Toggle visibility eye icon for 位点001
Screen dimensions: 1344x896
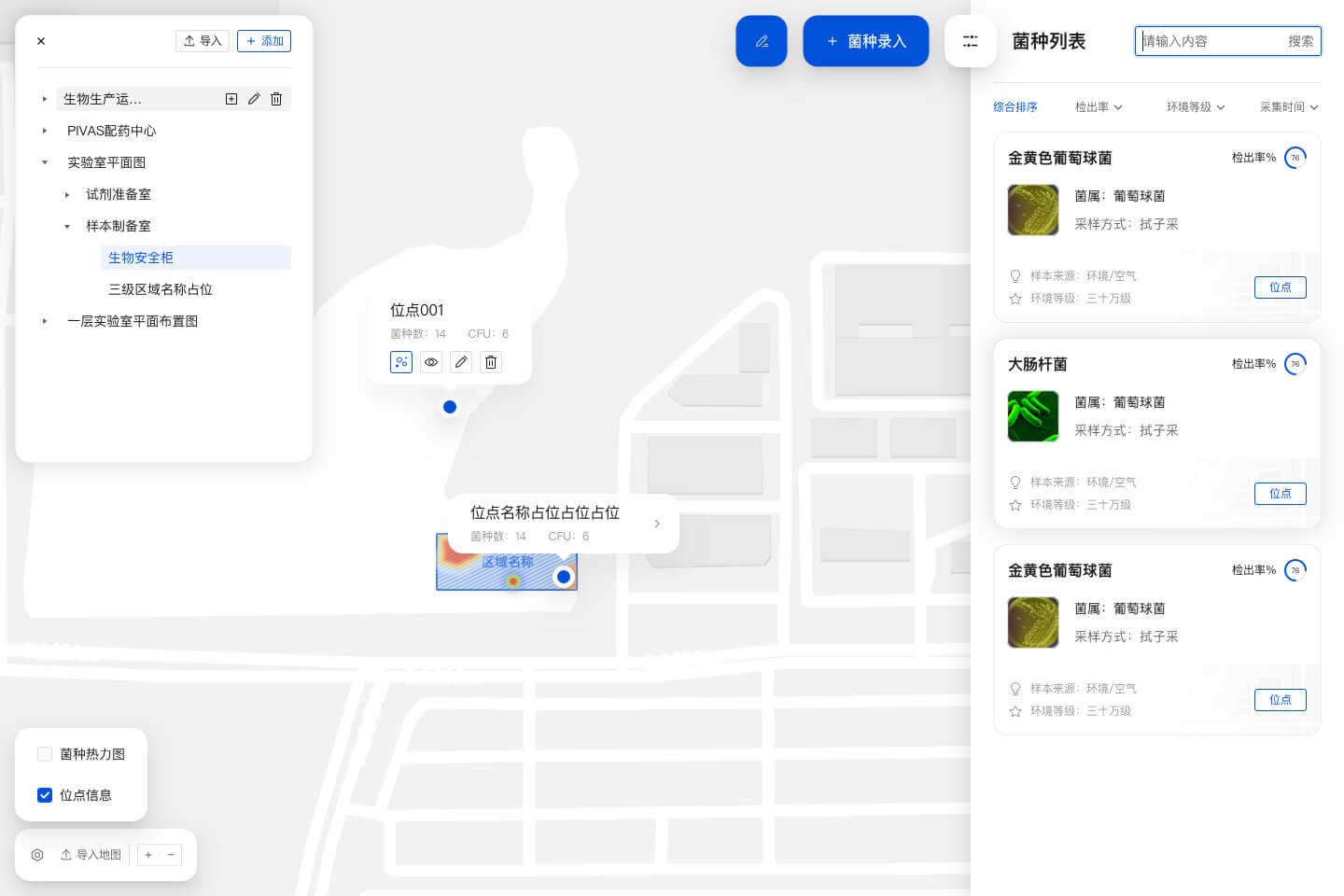[x=431, y=362]
